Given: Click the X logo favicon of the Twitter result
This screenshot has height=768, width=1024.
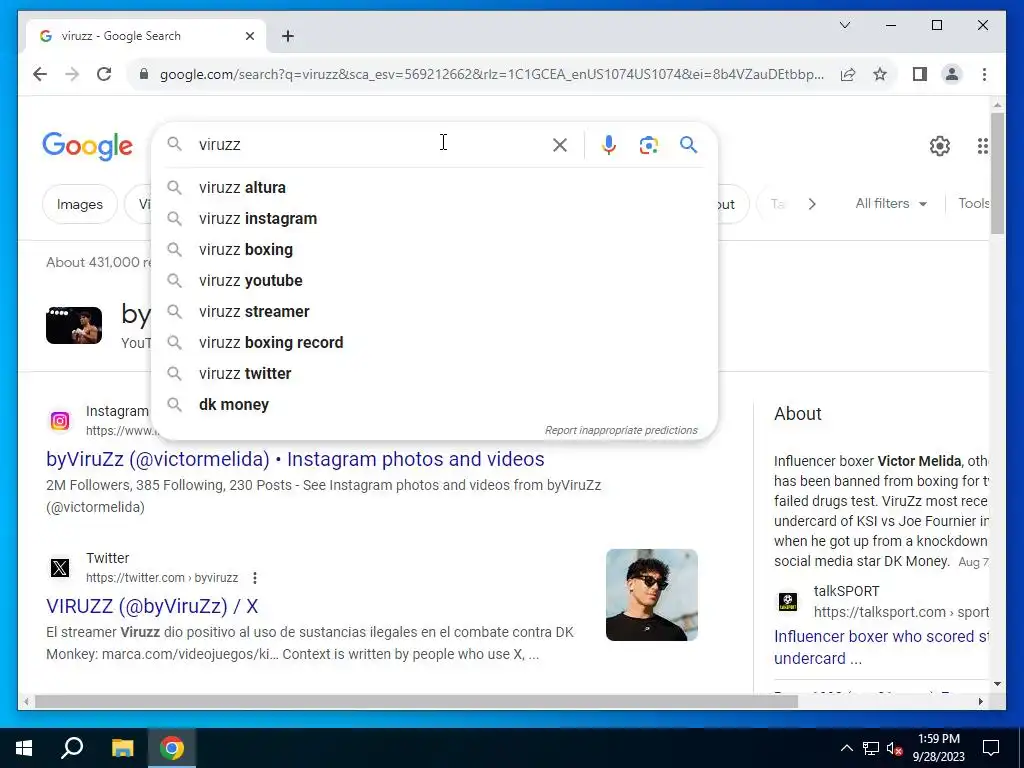Looking at the screenshot, I should point(59,568).
